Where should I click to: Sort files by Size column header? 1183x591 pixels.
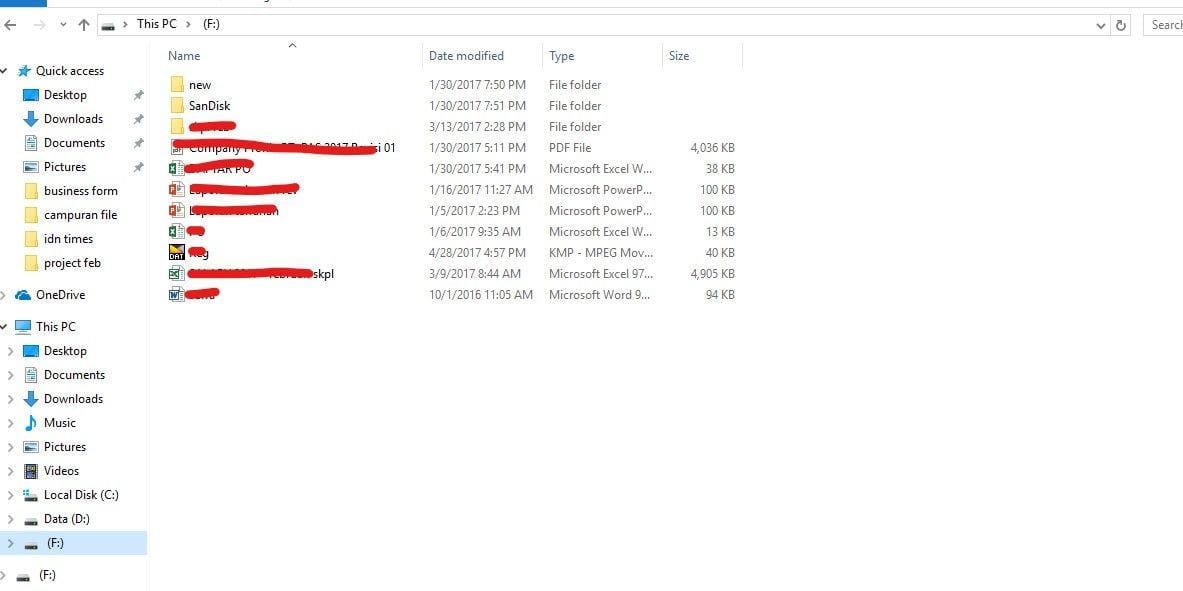point(679,56)
